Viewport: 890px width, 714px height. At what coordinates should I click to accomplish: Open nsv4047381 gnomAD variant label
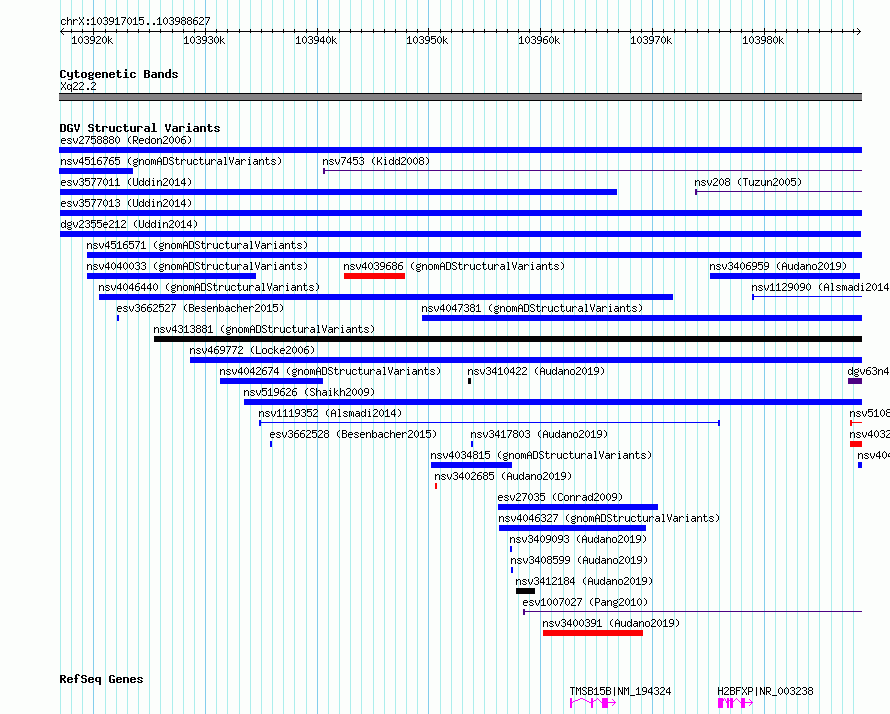[532, 308]
